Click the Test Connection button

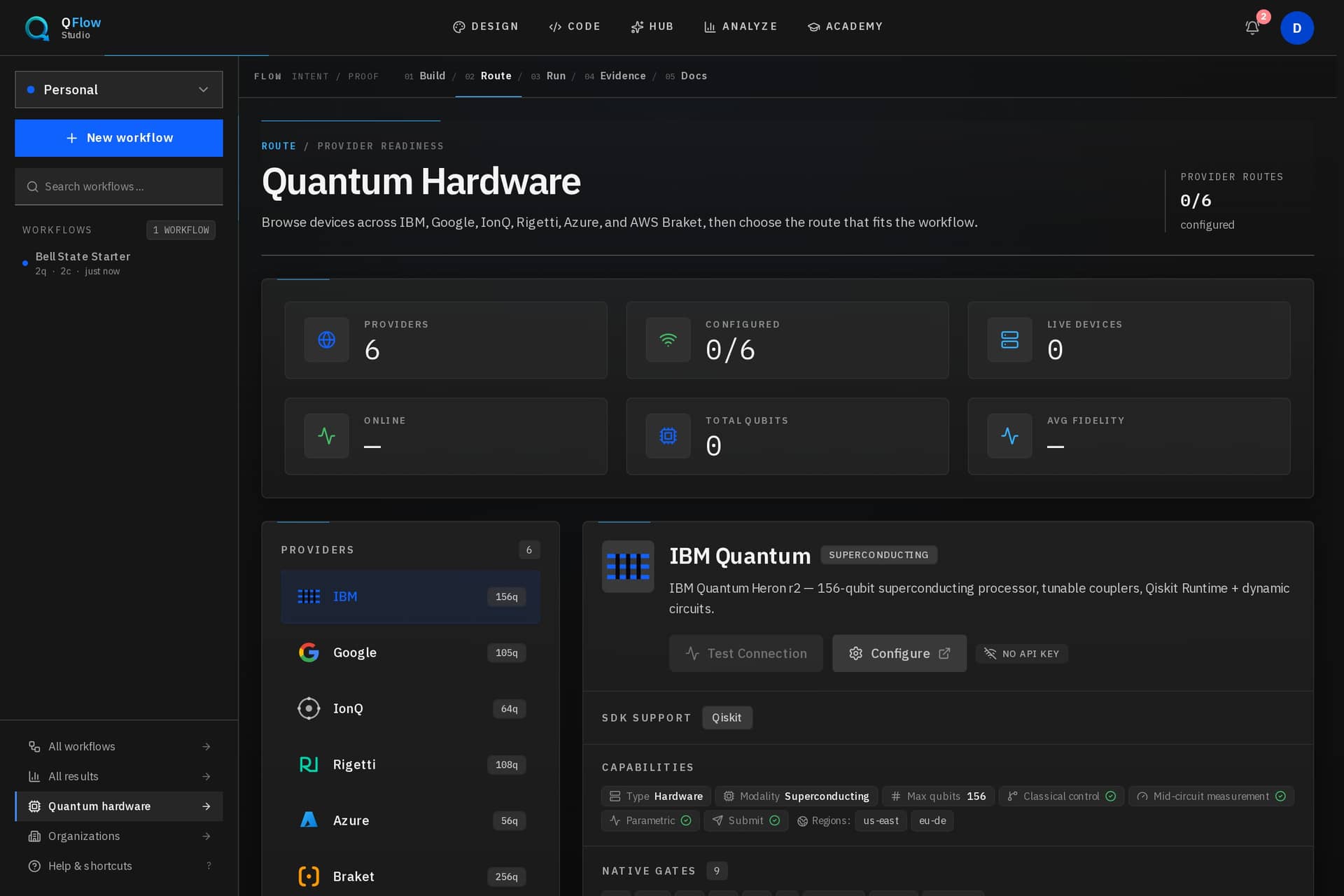point(745,653)
